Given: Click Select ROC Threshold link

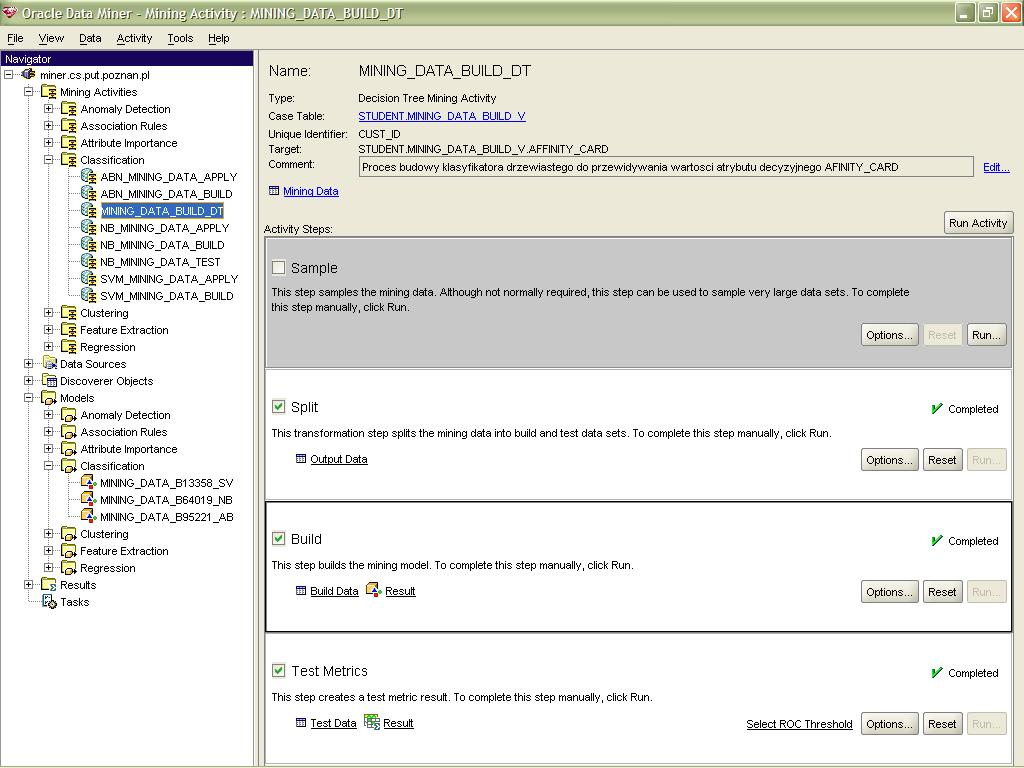Looking at the screenshot, I should coord(799,724).
